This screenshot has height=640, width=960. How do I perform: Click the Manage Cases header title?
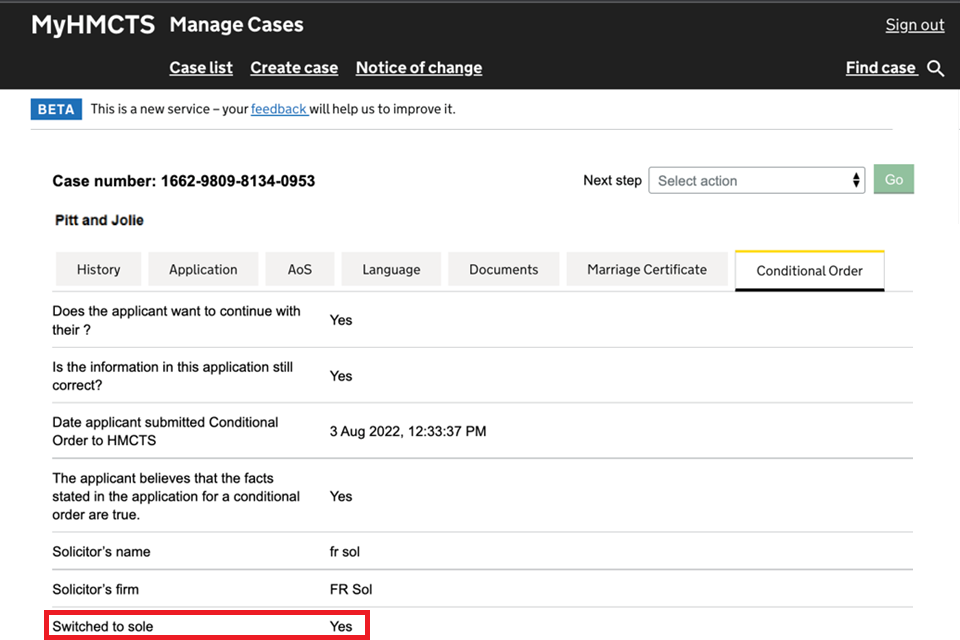coord(236,25)
